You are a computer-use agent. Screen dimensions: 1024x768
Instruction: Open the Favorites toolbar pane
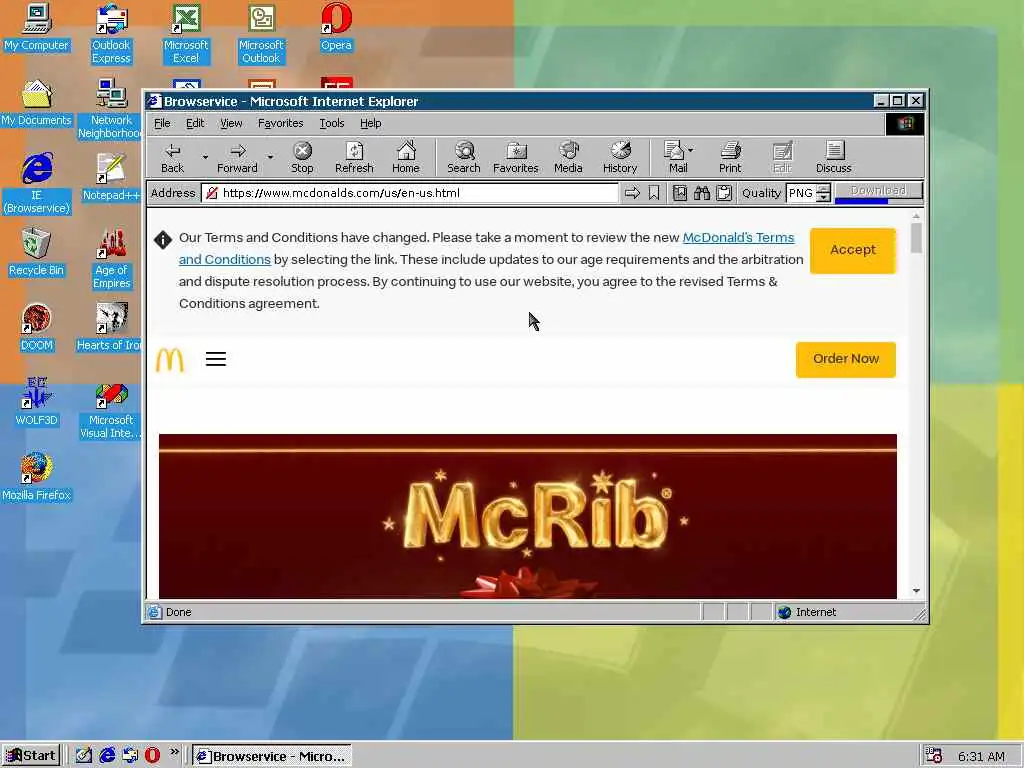[x=515, y=158]
